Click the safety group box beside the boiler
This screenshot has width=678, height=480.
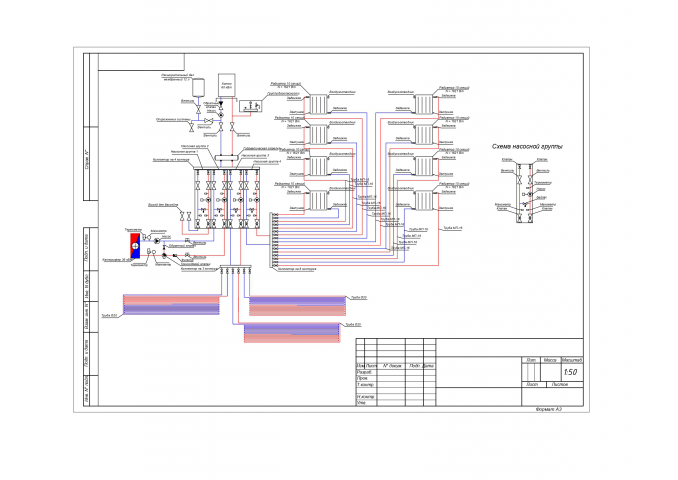click(252, 106)
